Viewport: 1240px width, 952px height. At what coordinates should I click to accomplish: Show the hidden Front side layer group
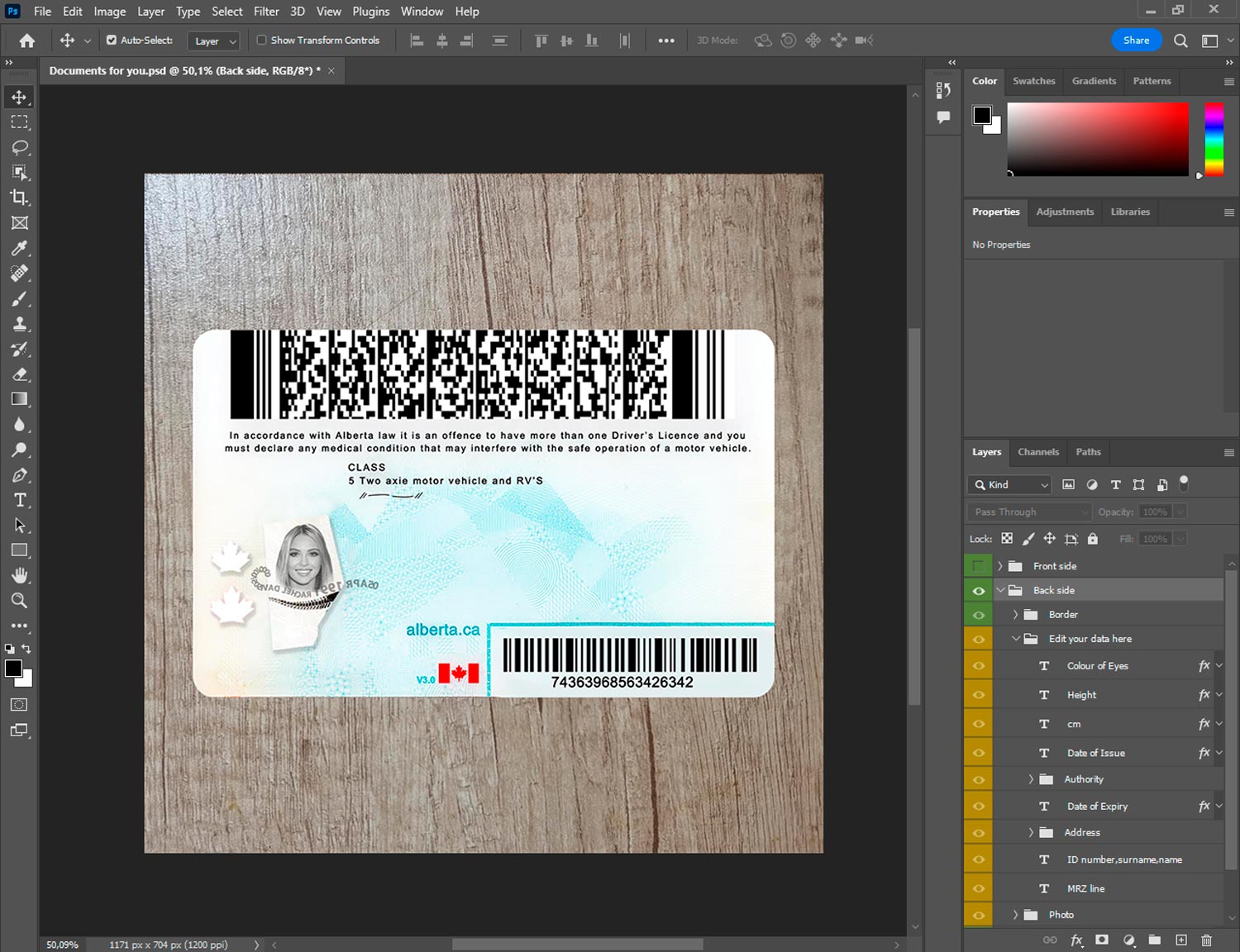point(978,566)
